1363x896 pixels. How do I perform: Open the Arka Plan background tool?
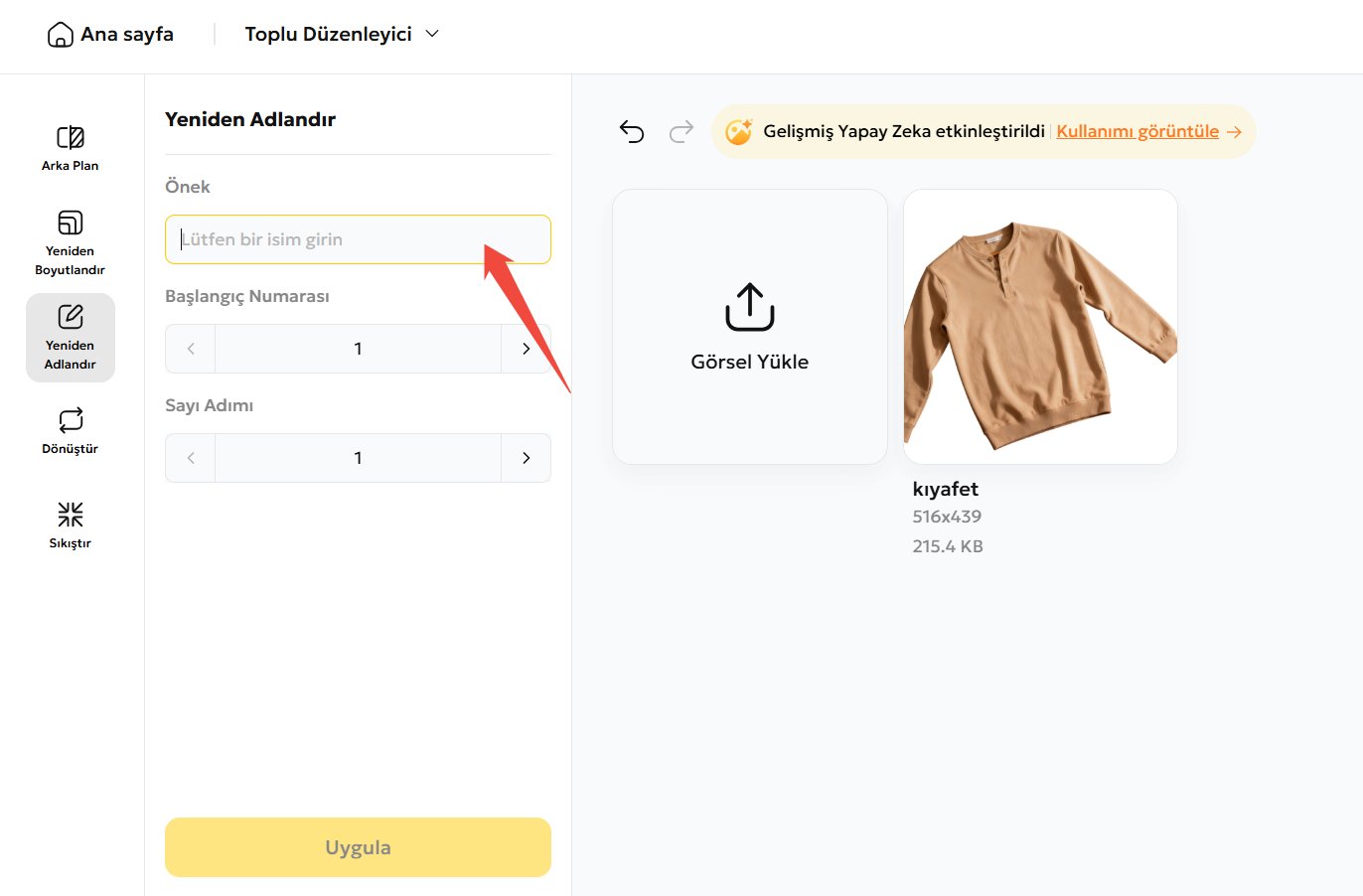(70, 148)
